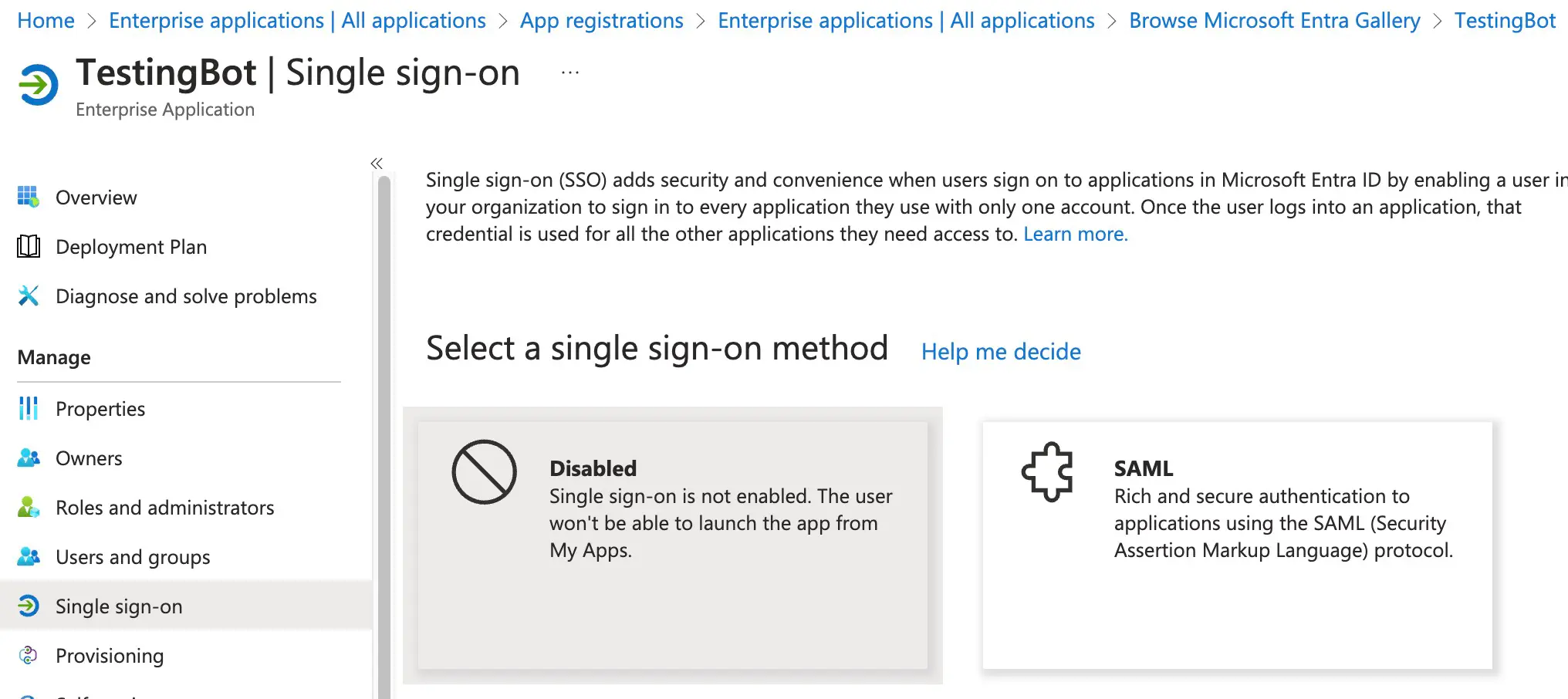Click the Users and groups icon
The image size is (1568, 699).
pyautogui.click(x=29, y=557)
